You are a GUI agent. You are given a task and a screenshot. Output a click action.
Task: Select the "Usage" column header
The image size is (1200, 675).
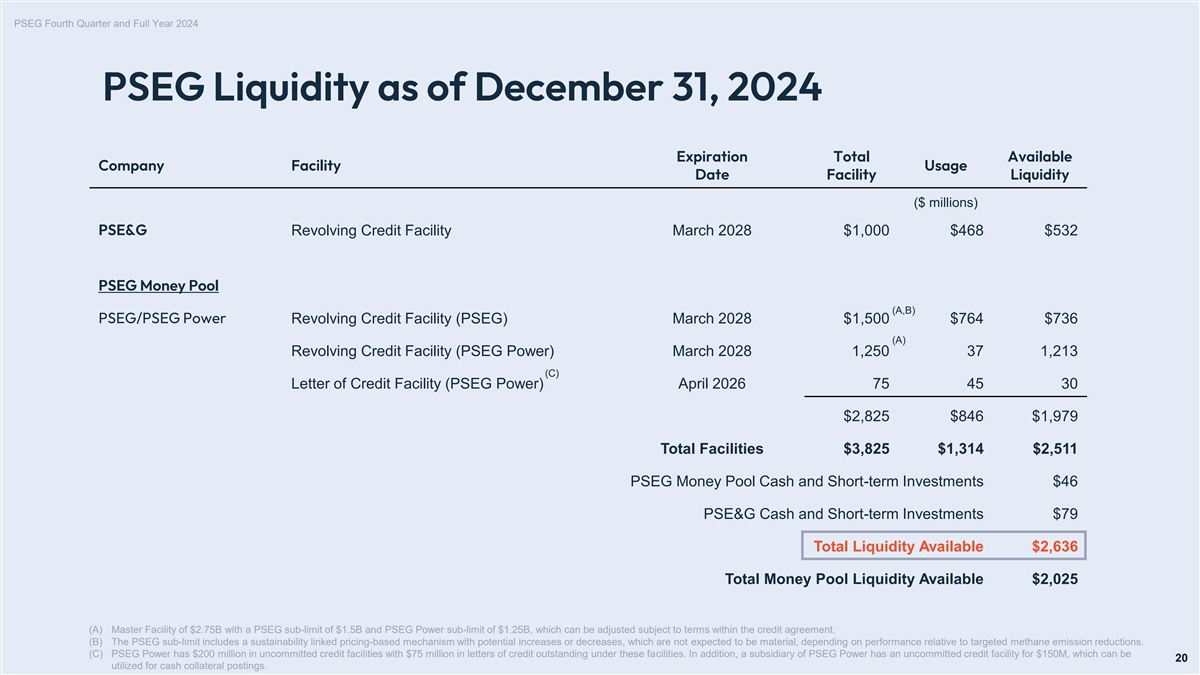pyautogui.click(x=945, y=166)
